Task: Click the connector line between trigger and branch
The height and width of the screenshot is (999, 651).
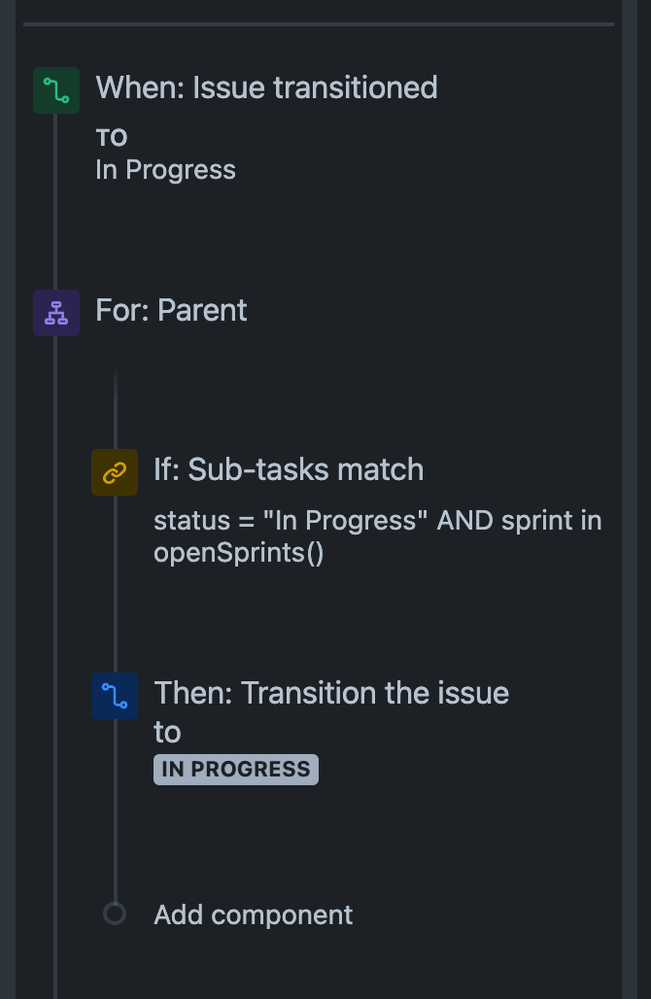Action: pyautogui.click(x=55, y=201)
